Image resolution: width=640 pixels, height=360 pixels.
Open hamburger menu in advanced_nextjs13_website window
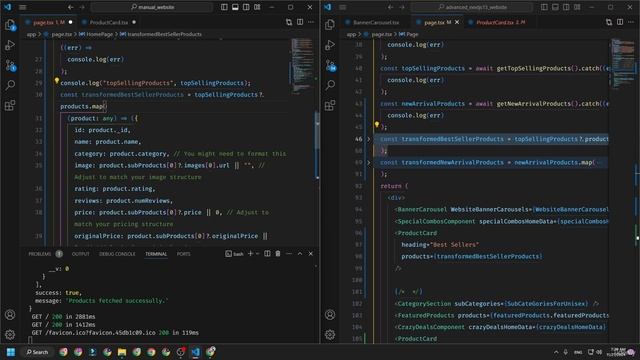click(343, 7)
